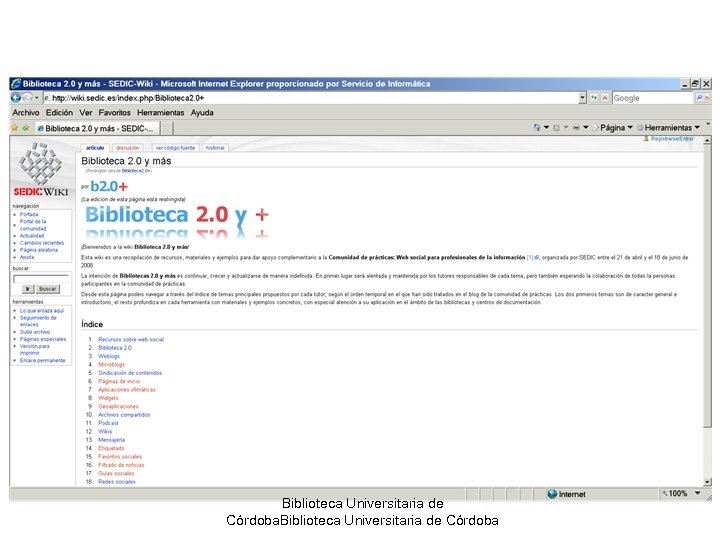The image size is (720, 540).
Task: Open the Herramientas toolbar dropdown
Action: point(668,127)
